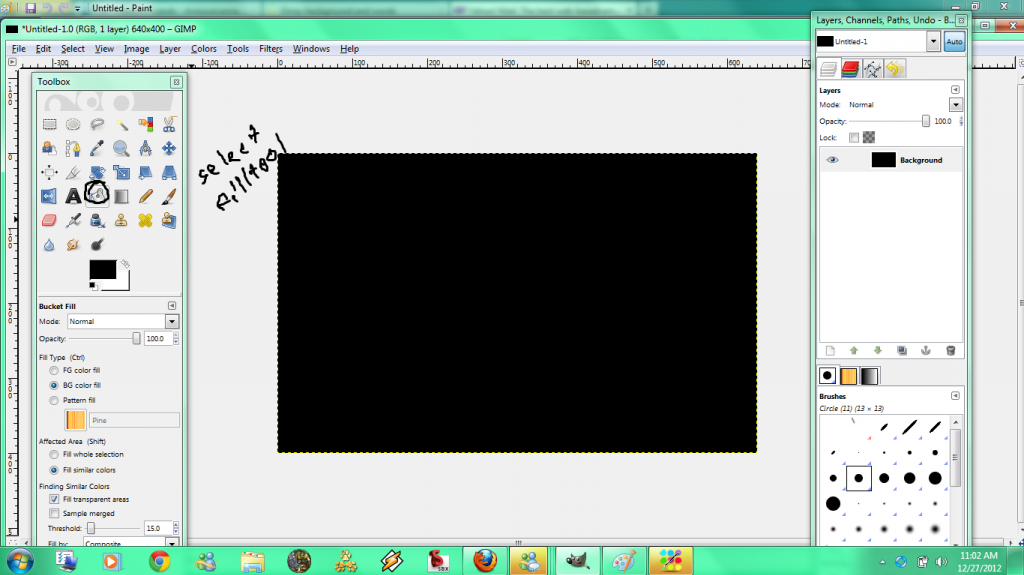This screenshot has height=575, width=1024.
Task: Select the Eraser tool
Action: click(50, 220)
